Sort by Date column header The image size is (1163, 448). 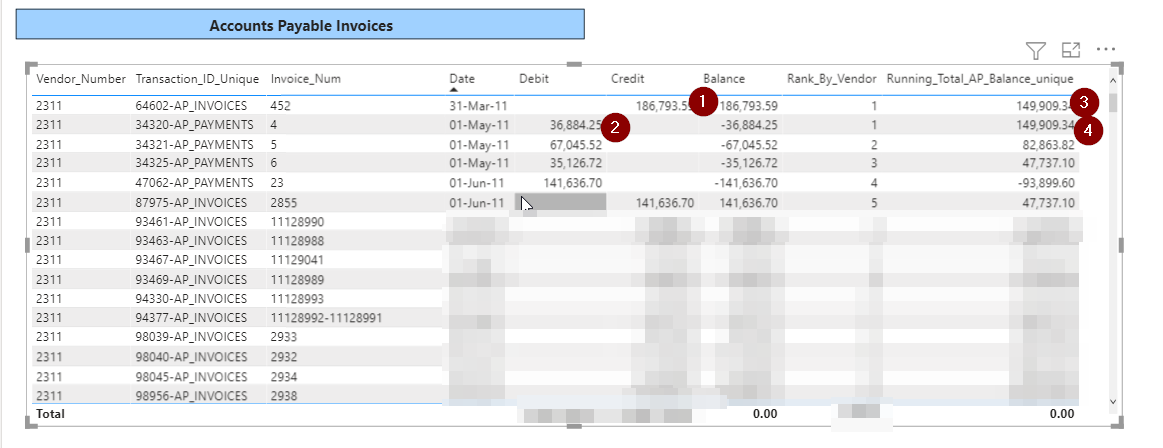click(x=462, y=79)
